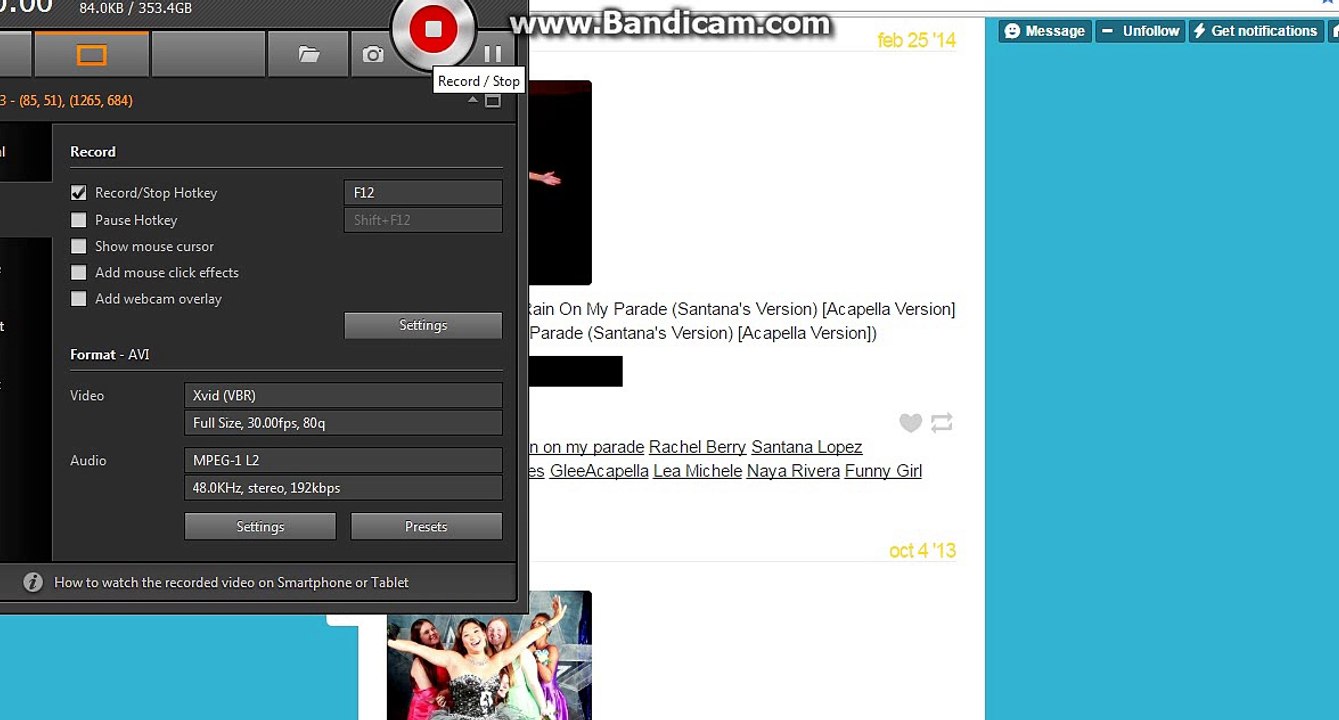Pause the Bandicam recording
This screenshot has width=1339, height=720.
(x=492, y=54)
